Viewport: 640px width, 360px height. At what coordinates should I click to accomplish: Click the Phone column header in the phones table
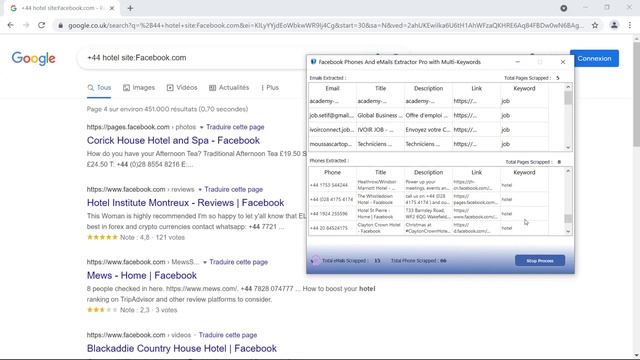[332, 172]
